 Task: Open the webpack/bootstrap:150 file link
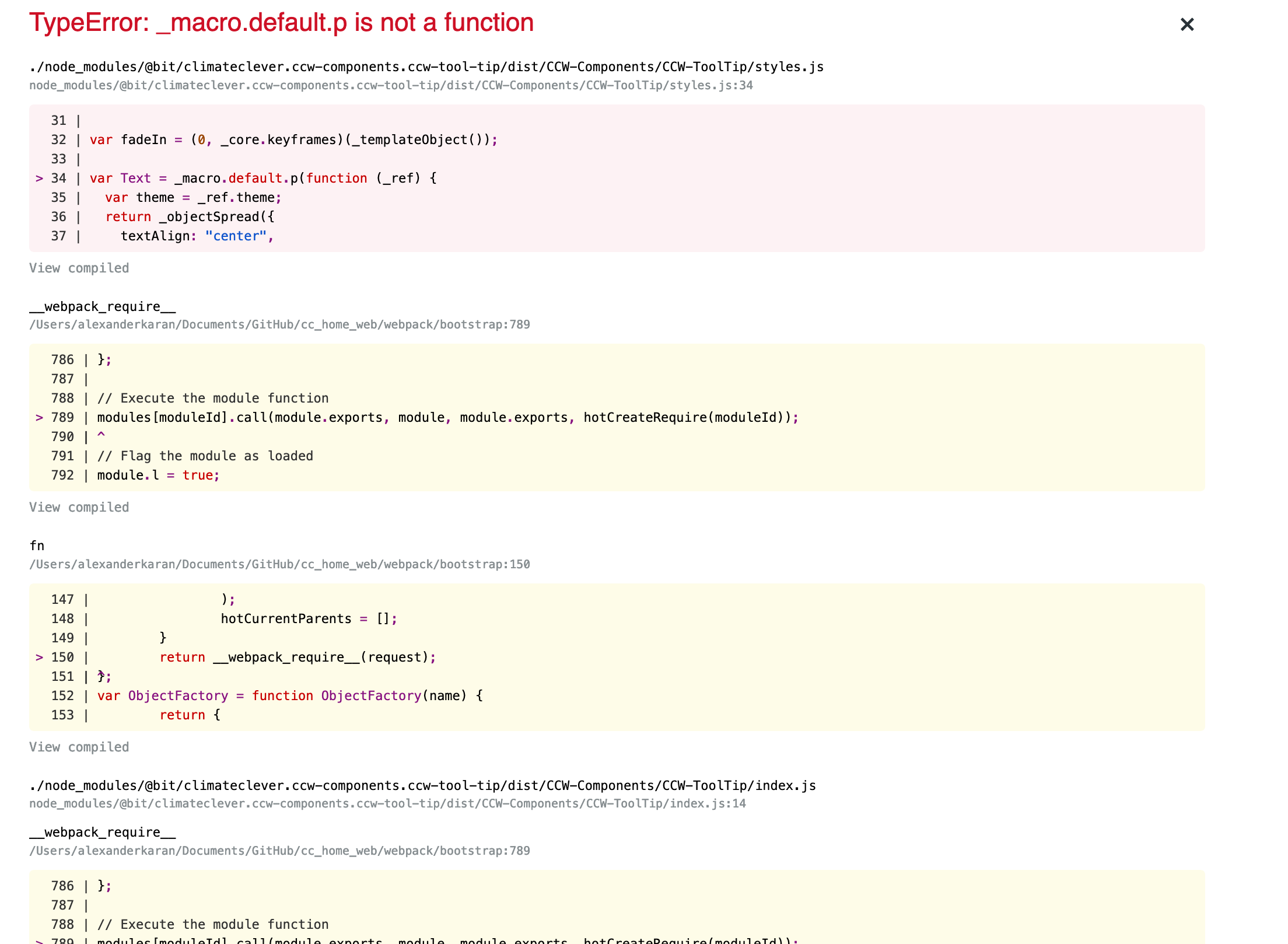(x=279, y=564)
